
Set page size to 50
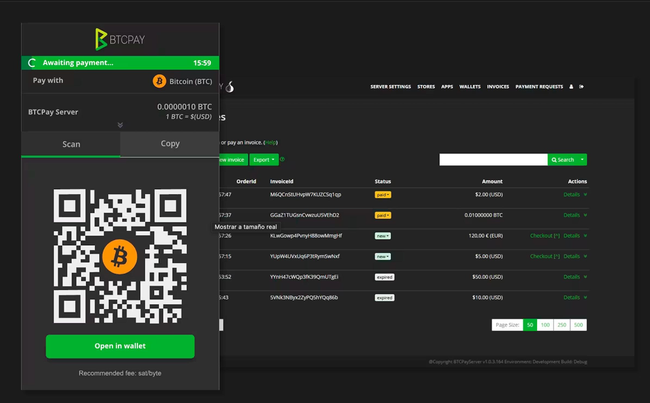(530, 325)
